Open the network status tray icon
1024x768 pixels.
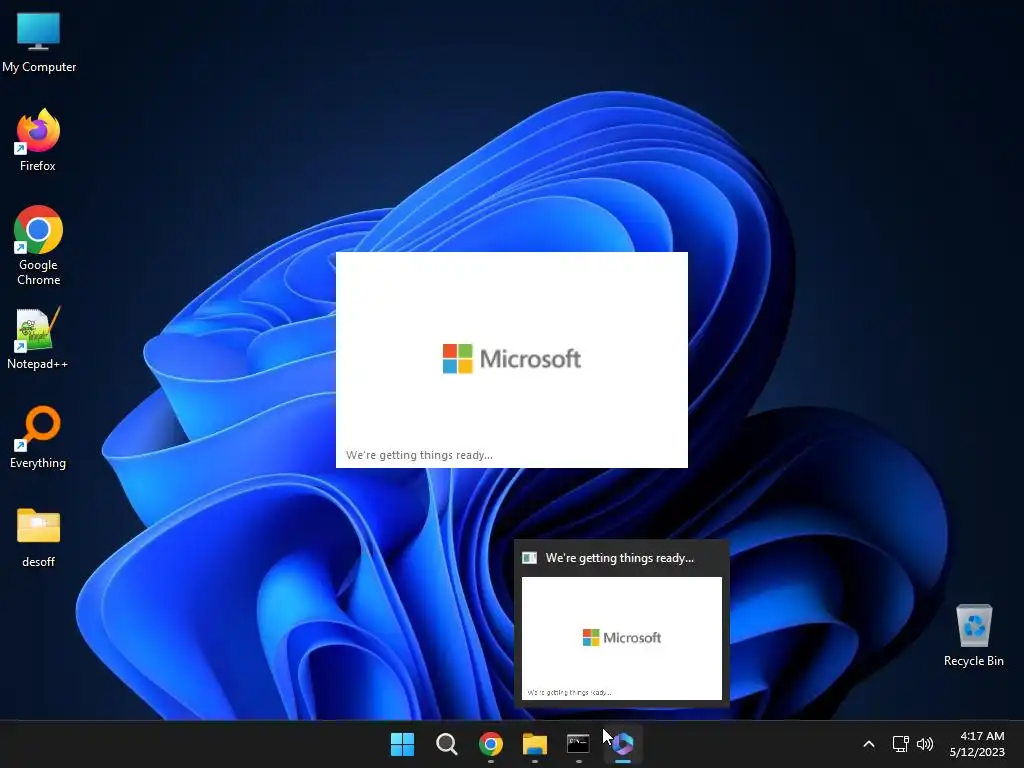pyautogui.click(x=901, y=744)
